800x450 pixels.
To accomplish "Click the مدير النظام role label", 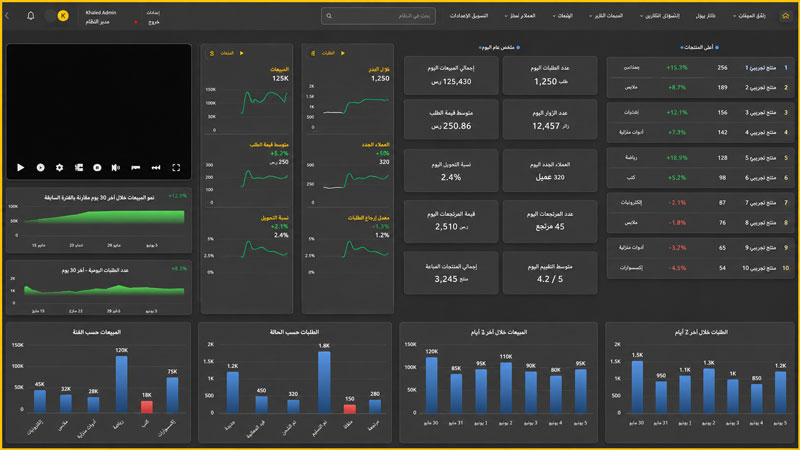I will pyautogui.click(x=97, y=22).
